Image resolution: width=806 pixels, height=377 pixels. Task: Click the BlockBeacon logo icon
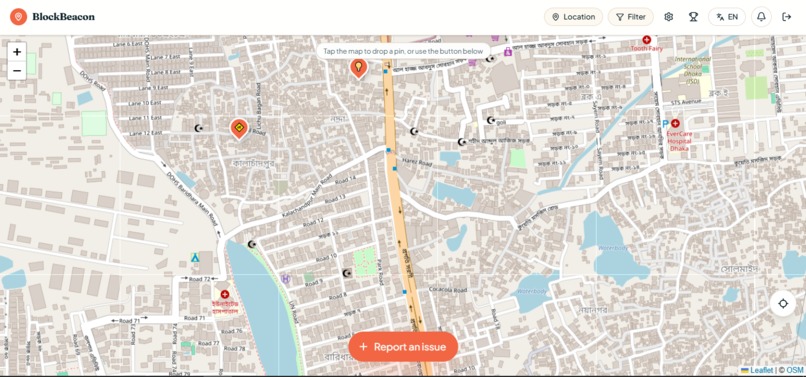click(19, 17)
